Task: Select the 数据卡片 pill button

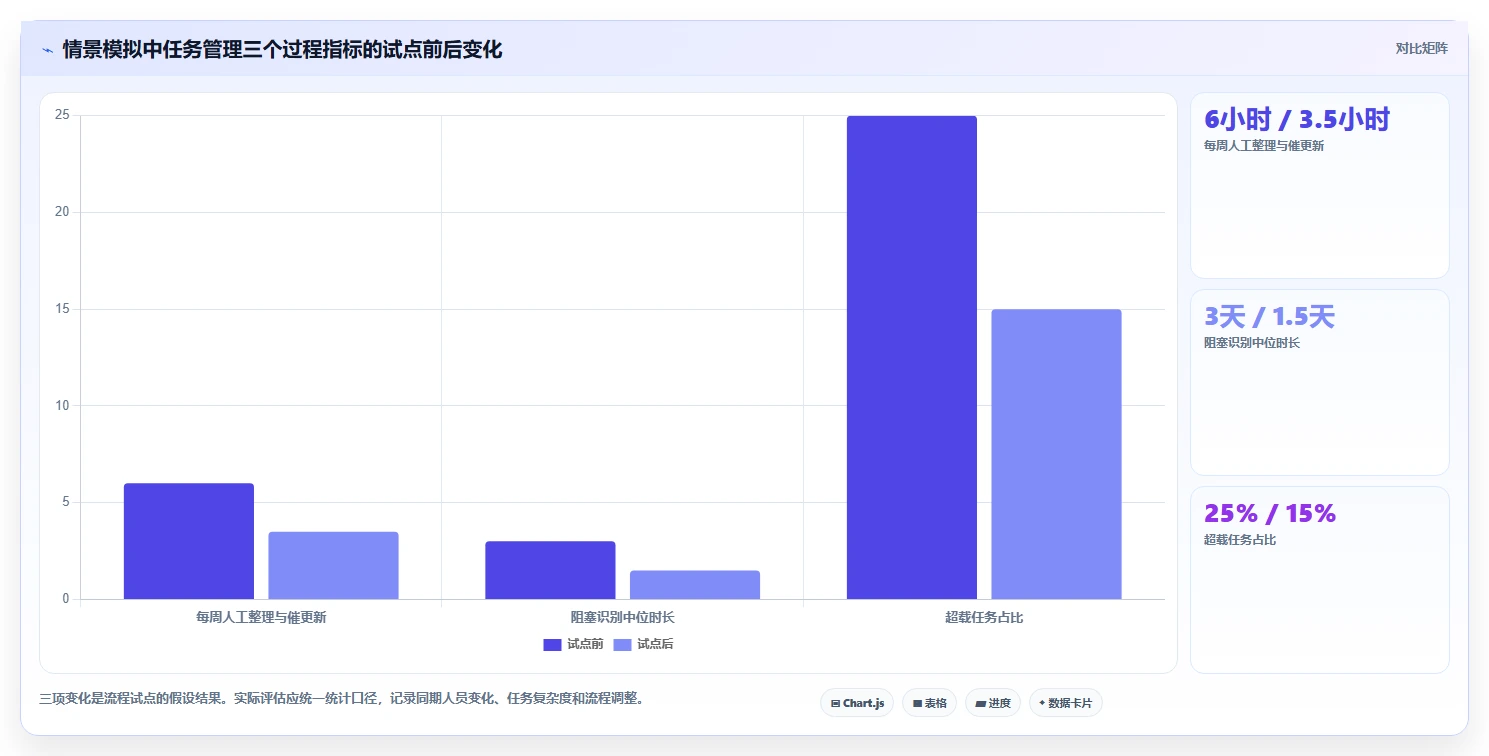Action: tap(1066, 703)
